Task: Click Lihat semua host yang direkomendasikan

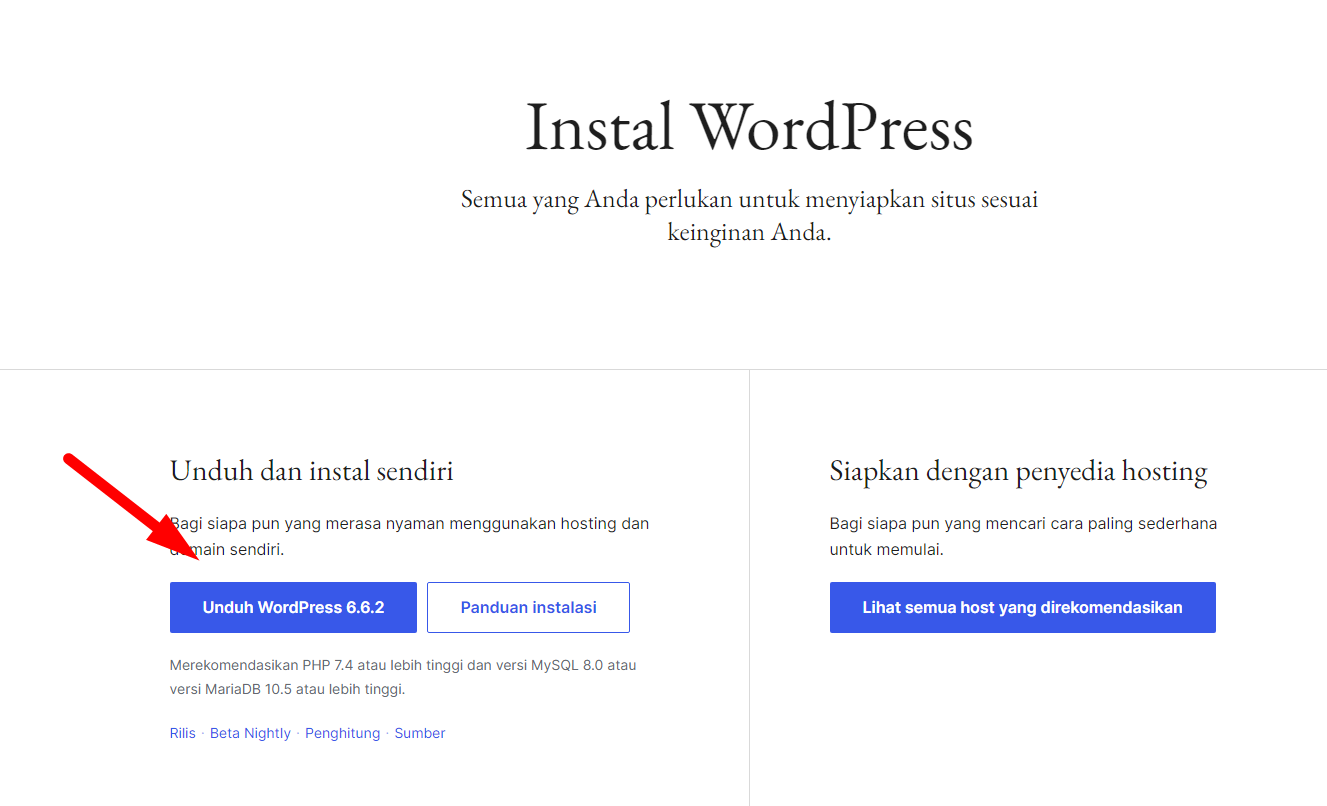Action: point(1022,607)
